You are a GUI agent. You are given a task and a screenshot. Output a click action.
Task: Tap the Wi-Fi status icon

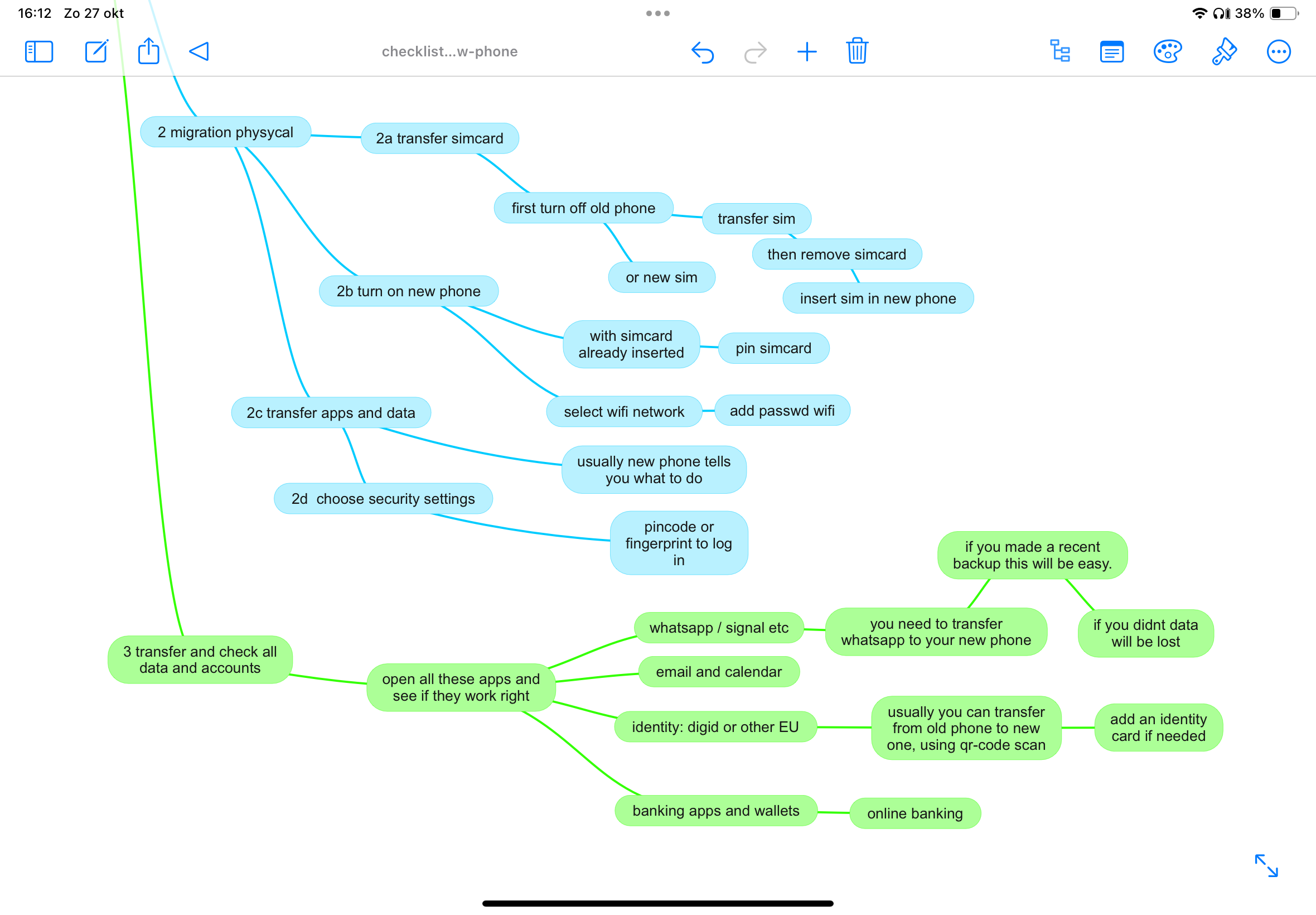pos(1199,13)
